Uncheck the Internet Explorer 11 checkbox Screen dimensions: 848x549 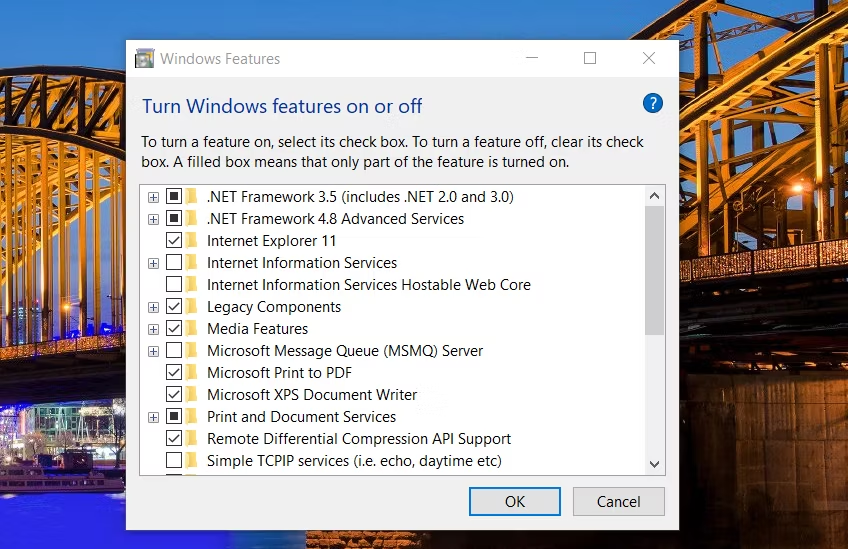[x=174, y=241]
